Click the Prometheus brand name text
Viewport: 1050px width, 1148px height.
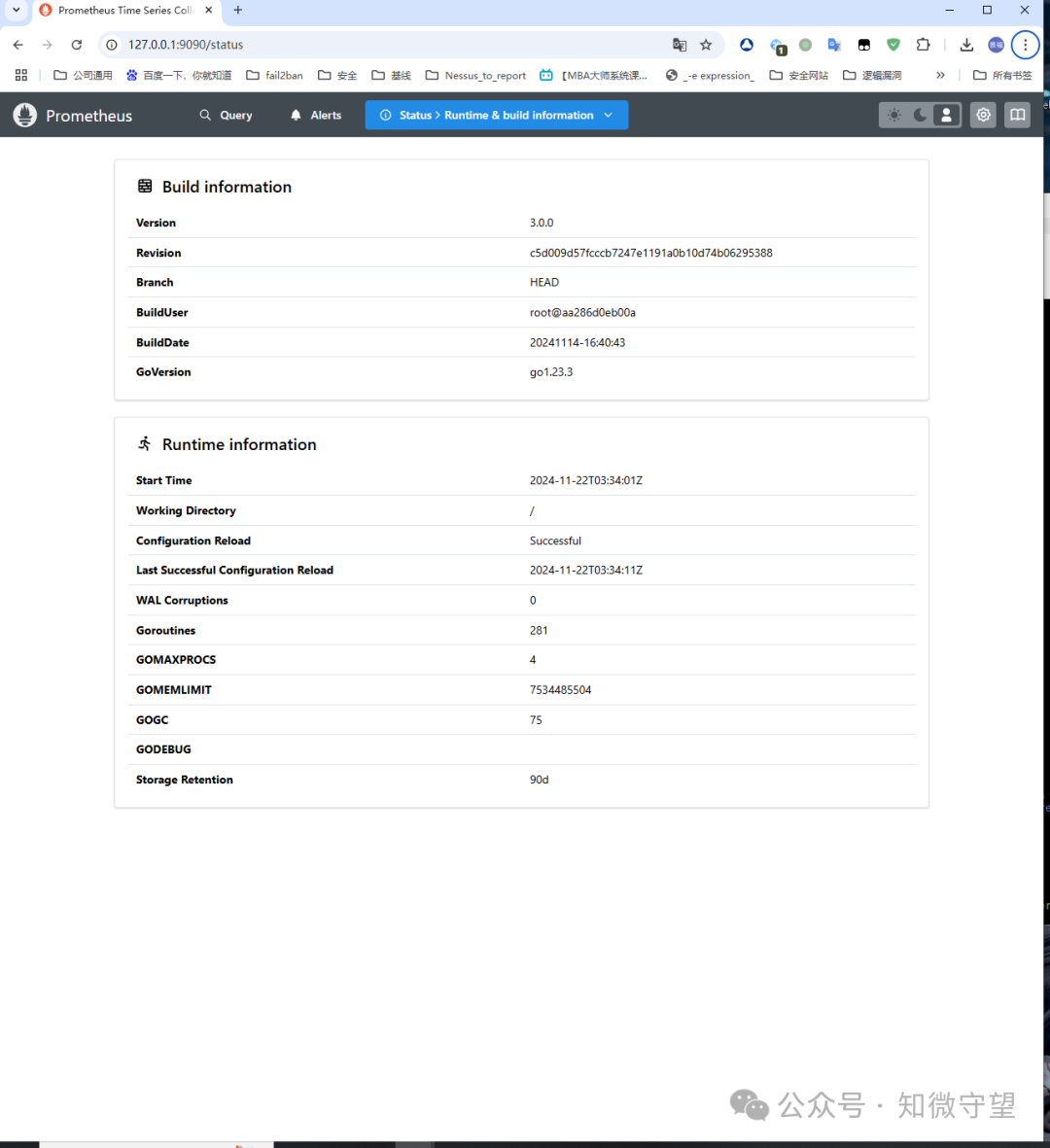[x=89, y=116]
